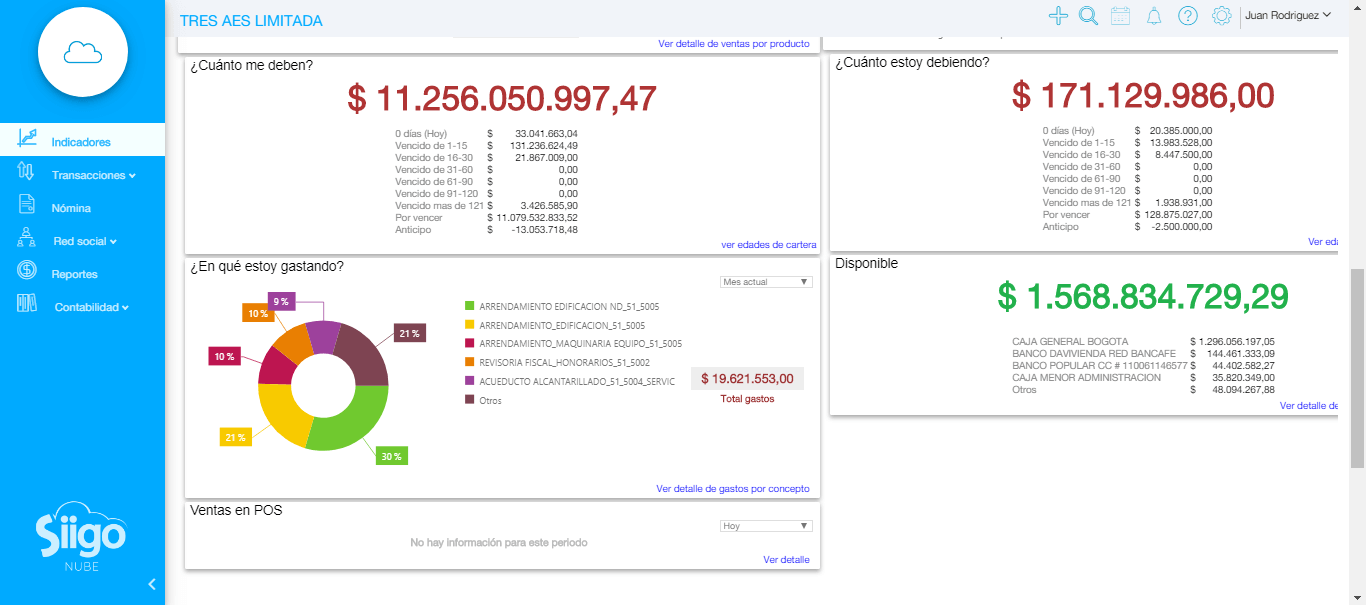1366x605 pixels.
Task: Open the calendar icon in the header
Action: coord(1121,16)
